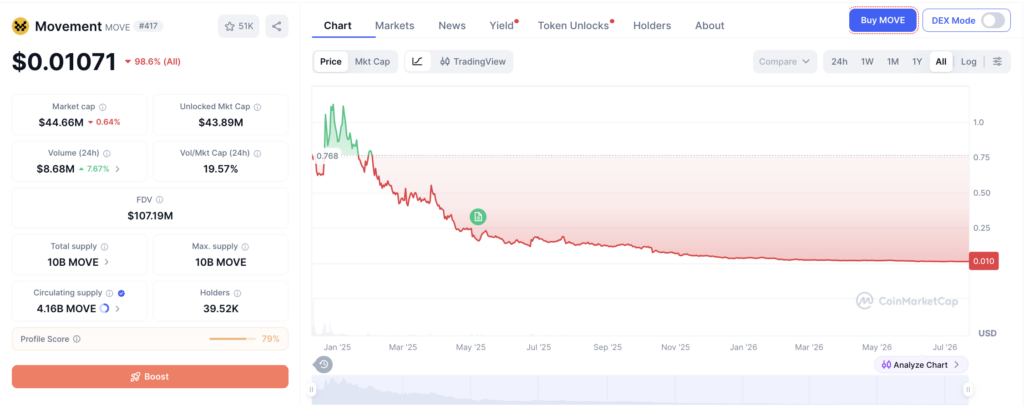Click the 39.52K holders value
Viewport: 1024px width, 406px height.
pos(221,309)
